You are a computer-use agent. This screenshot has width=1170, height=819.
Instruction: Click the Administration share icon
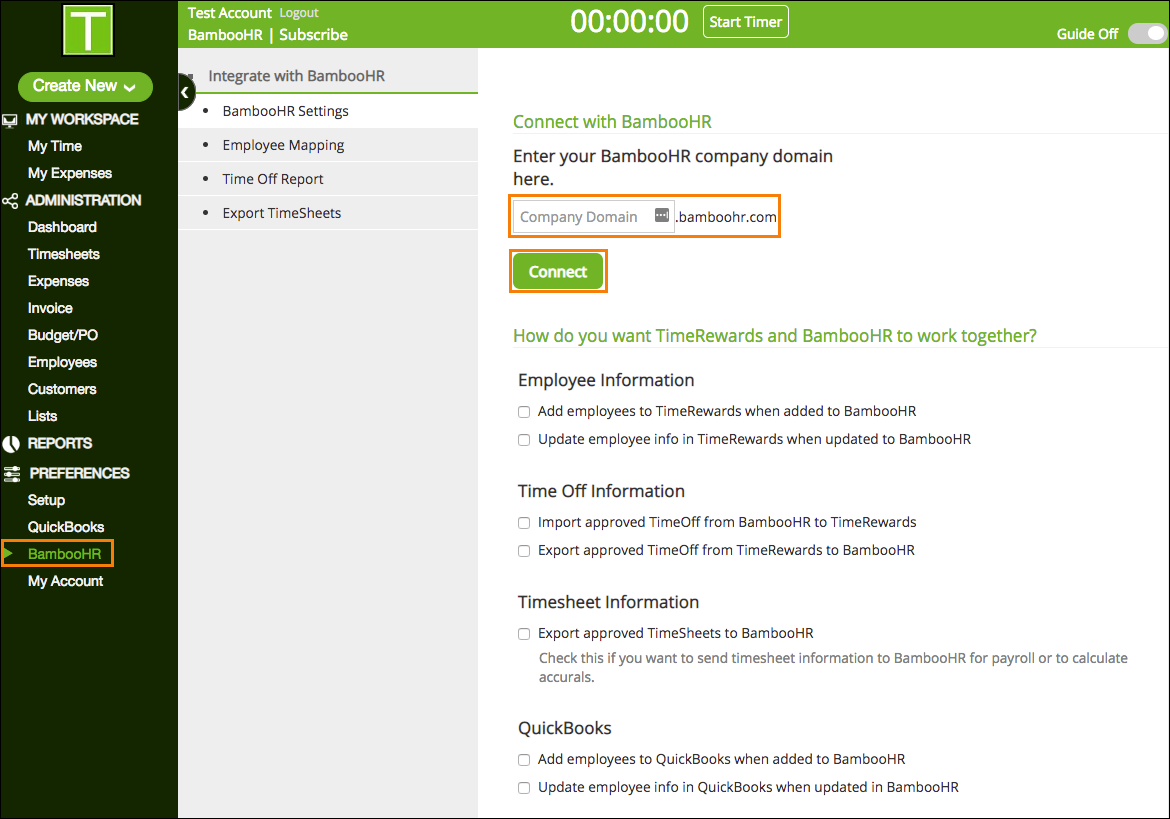[10, 201]
